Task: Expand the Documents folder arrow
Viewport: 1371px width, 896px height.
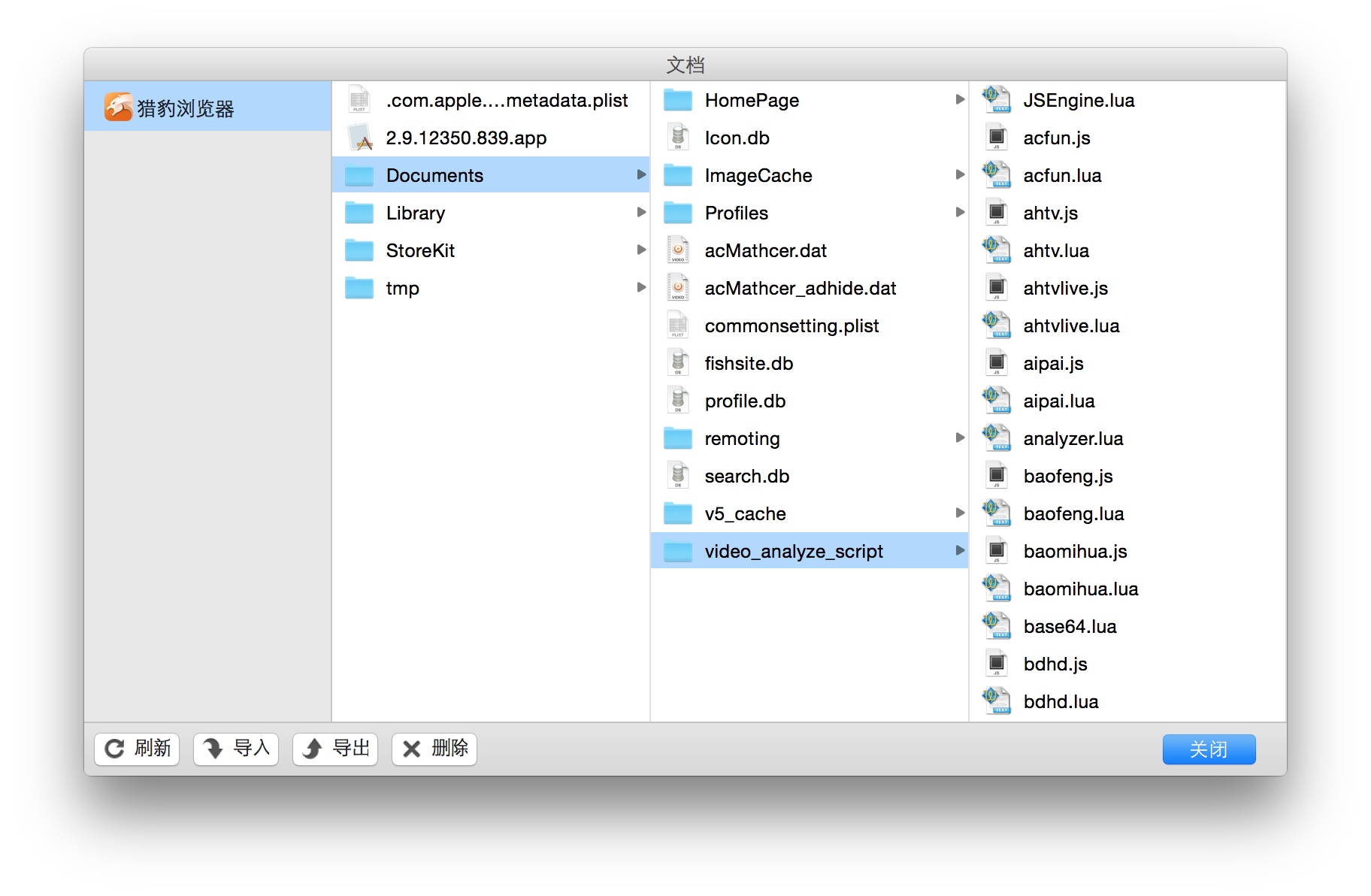Action: [x=641, y=174]
